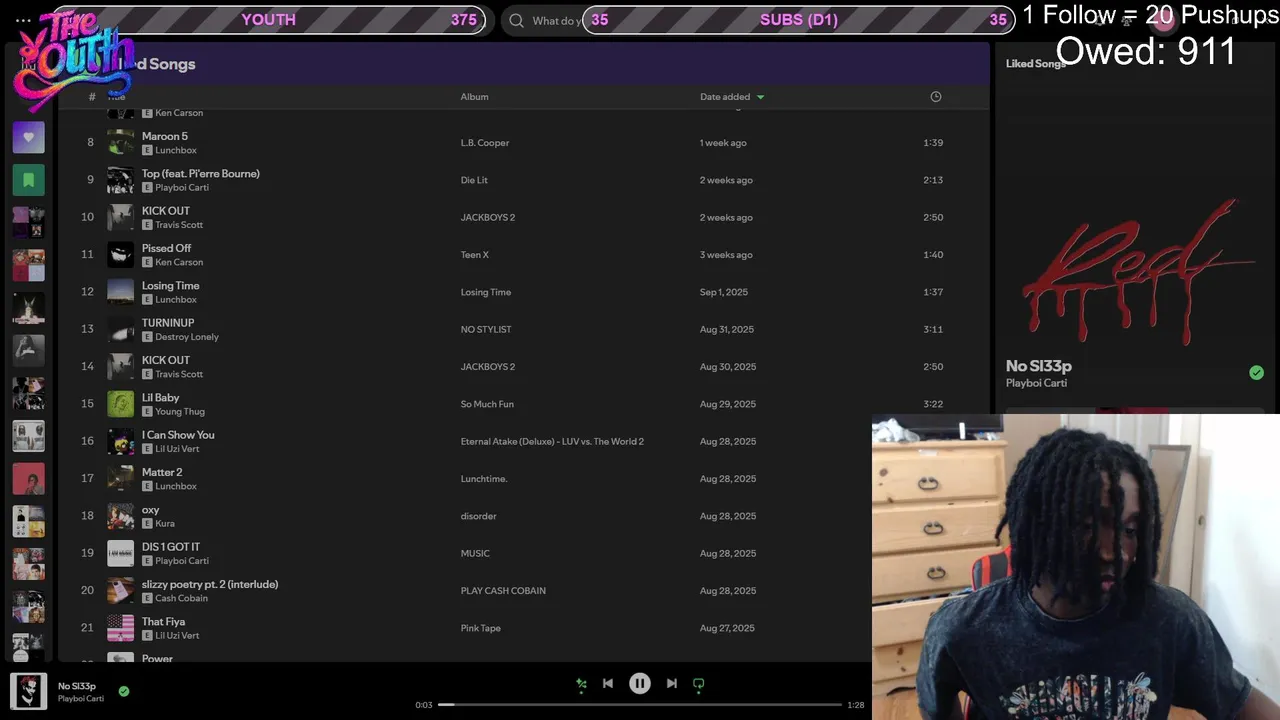Open artist Destroy Lonely

pos(187,337)
